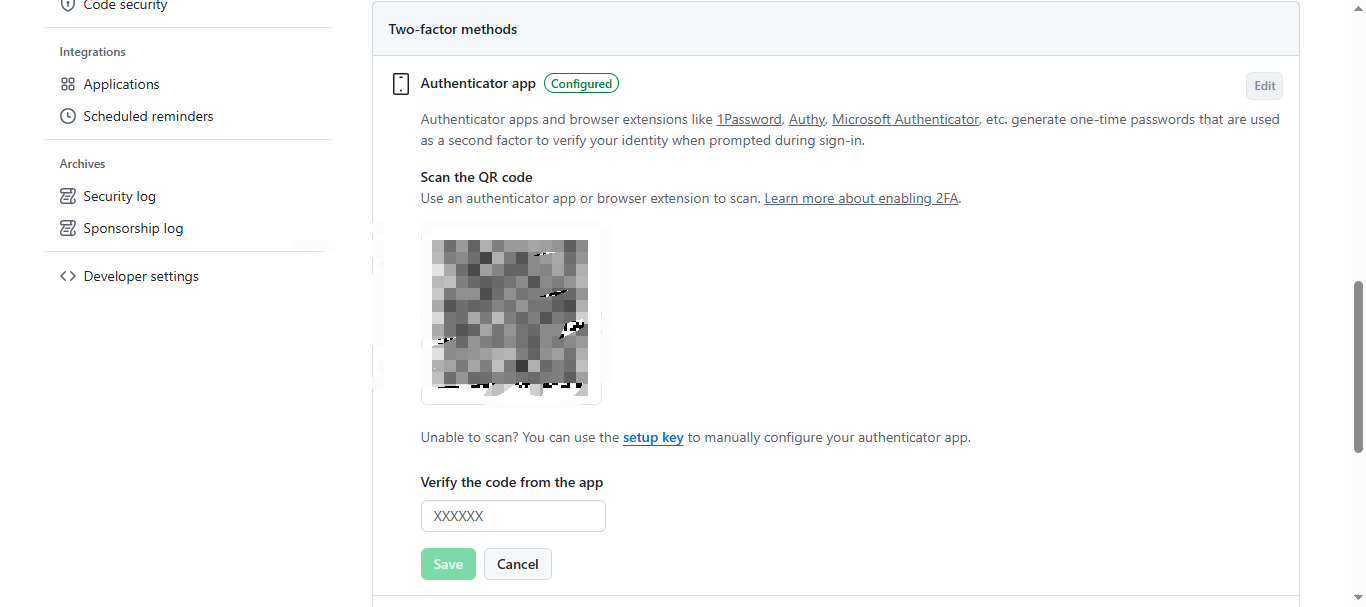This screenshot has height=607, width=1366.
Task: Click the Scheduled reminders clock icon
Action: click(x=68, y=117)
